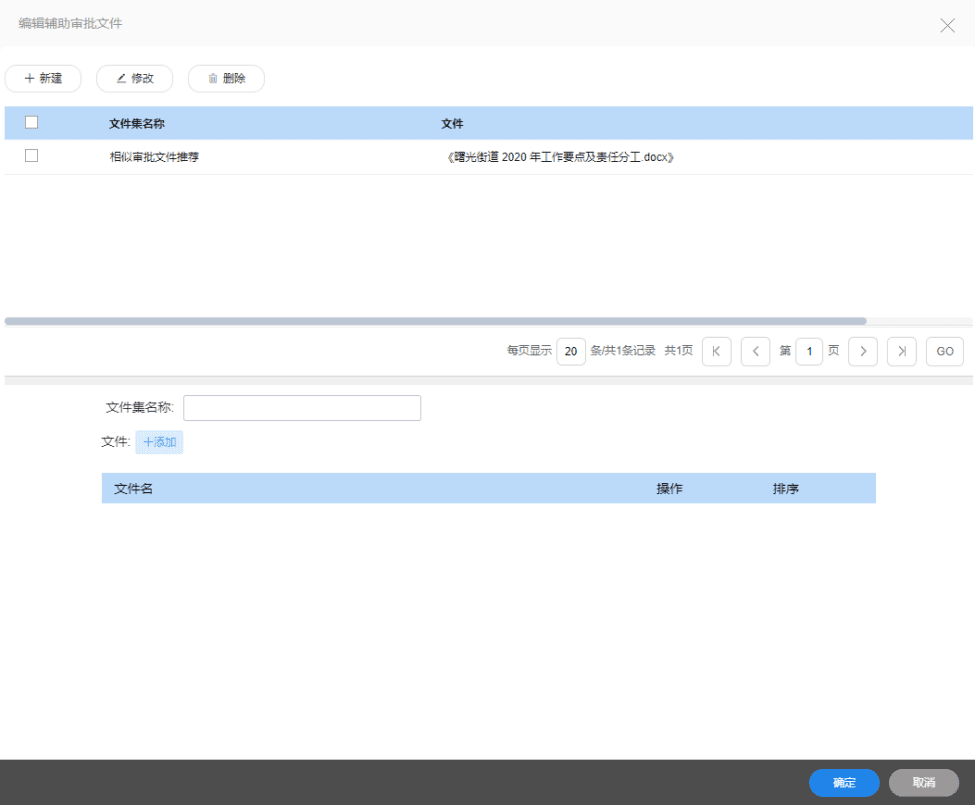Click the 文件集名称 column header

(x=137, y=123)
